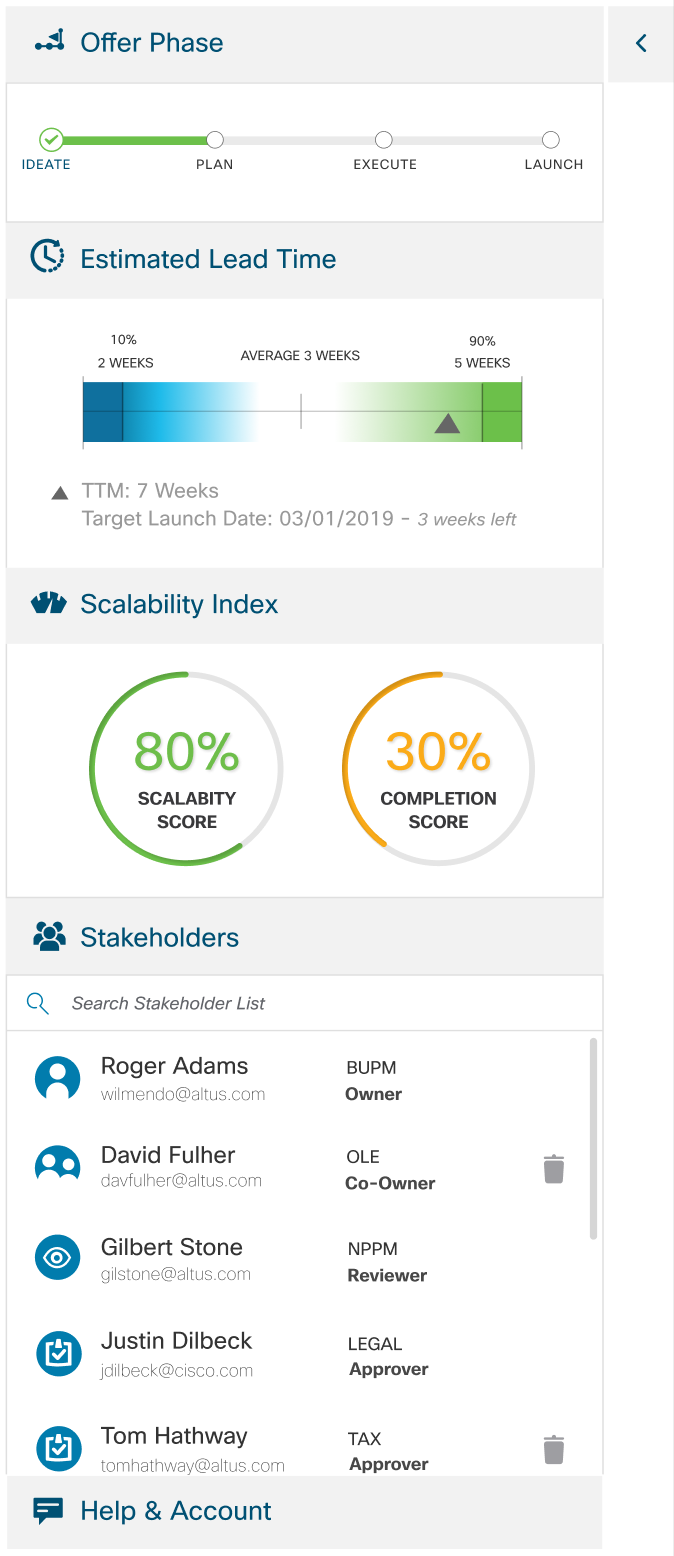Click the Estimated Lead Time clock icon
This screenshot has width=674, height=1556.
coord(47,257)
